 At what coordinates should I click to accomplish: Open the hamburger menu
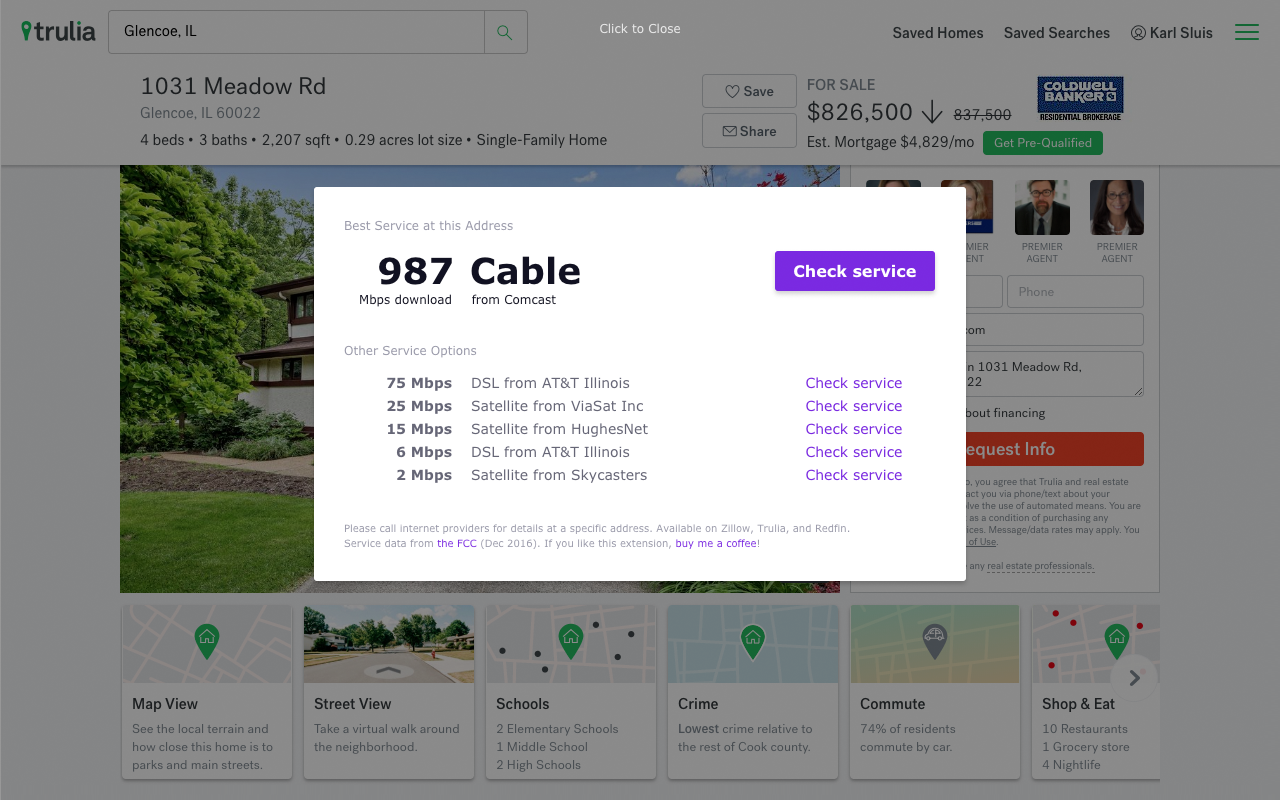(x=1246, y=31)
